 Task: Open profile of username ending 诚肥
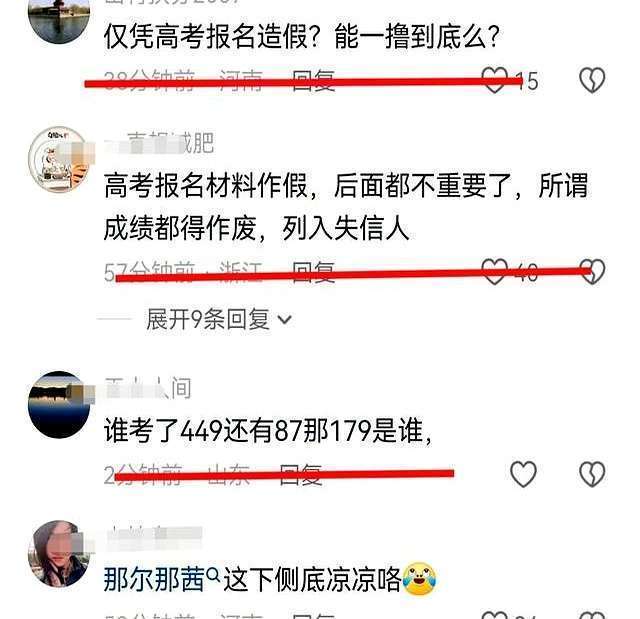(x=159, y=143)
